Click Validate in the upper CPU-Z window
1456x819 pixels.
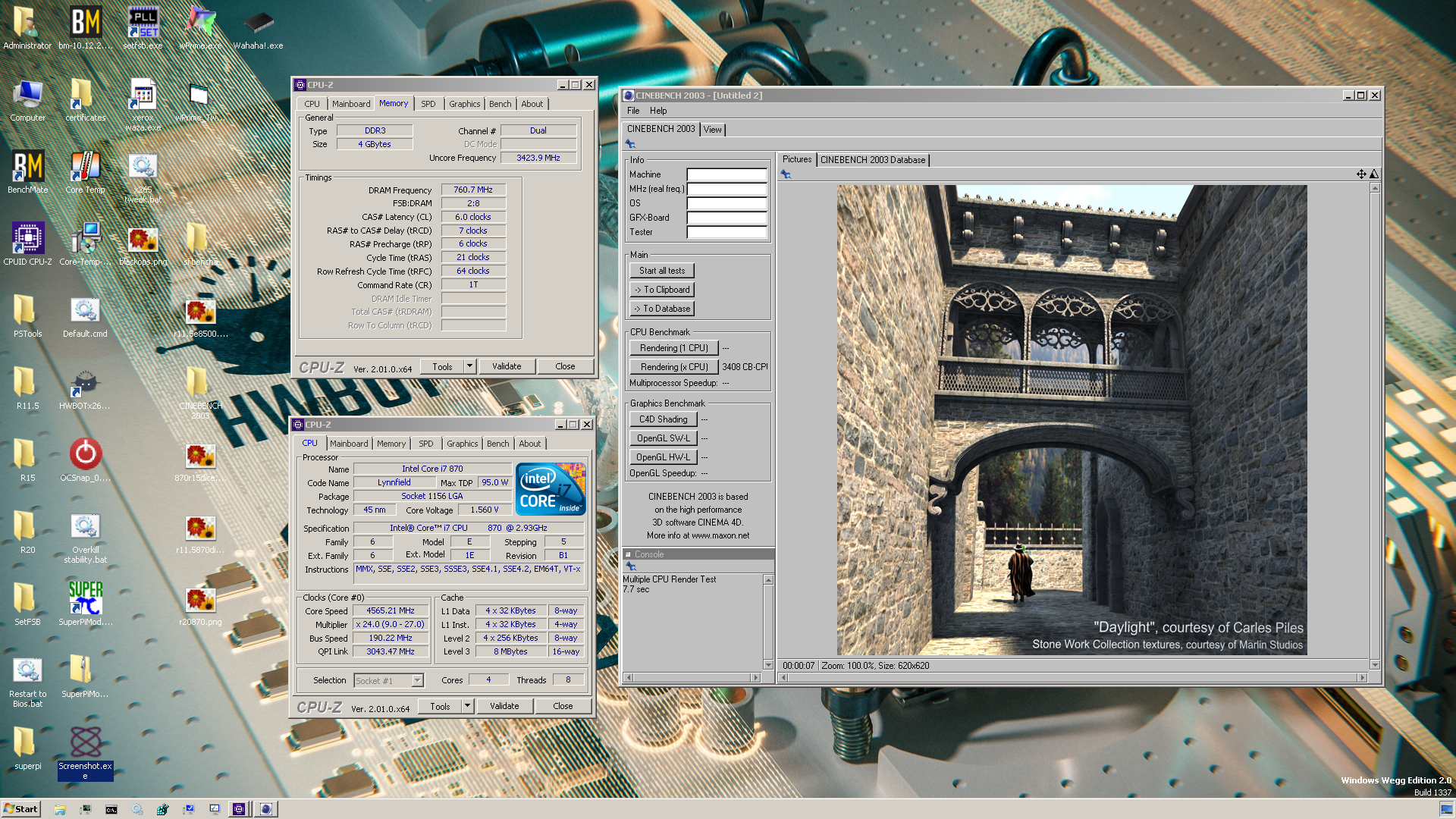507,366
